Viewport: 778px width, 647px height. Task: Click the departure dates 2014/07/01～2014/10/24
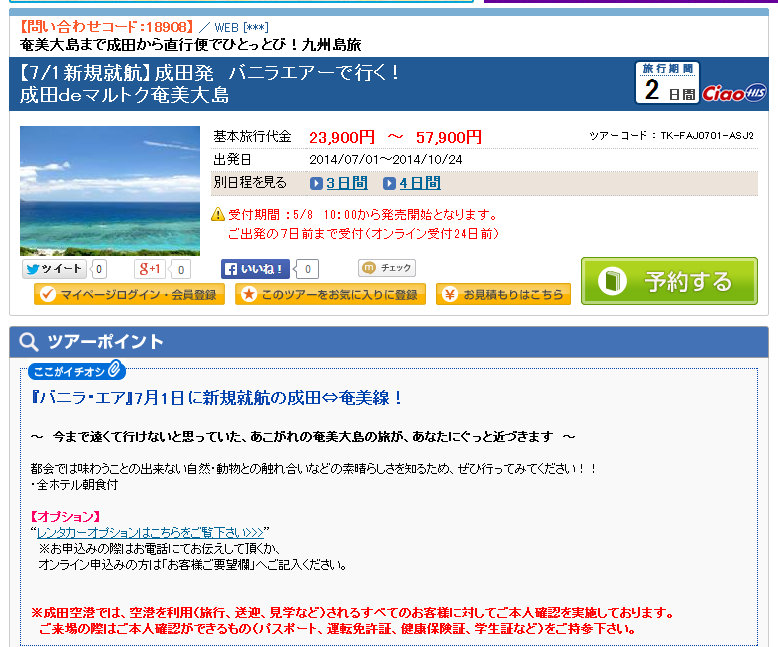click(386, 160)
